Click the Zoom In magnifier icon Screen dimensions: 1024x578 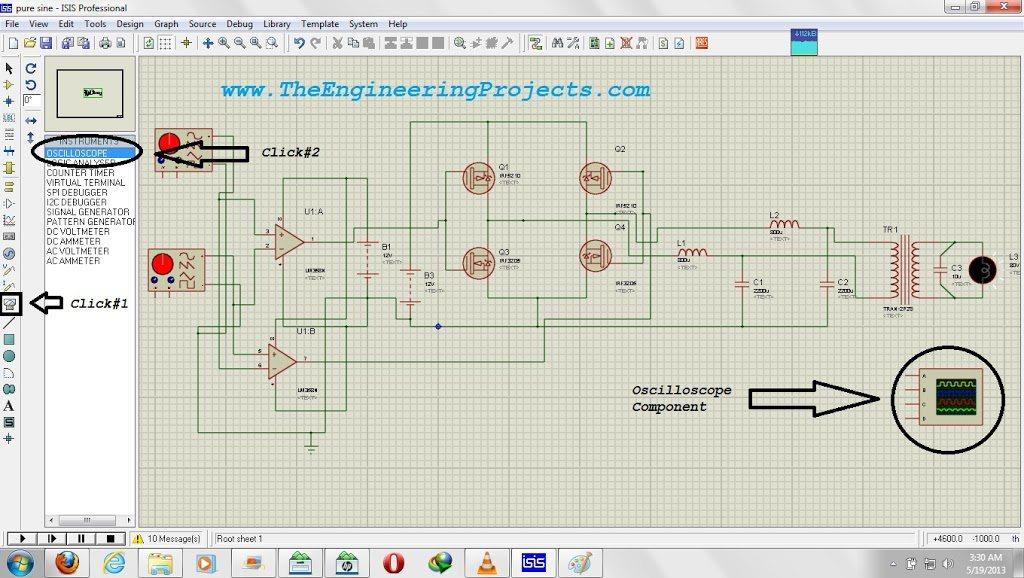(223, 43)
